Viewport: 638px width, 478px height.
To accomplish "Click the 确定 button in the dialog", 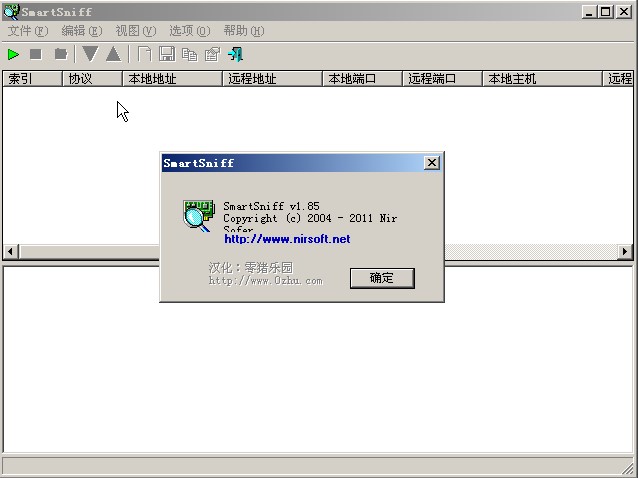I will point(382,278).
